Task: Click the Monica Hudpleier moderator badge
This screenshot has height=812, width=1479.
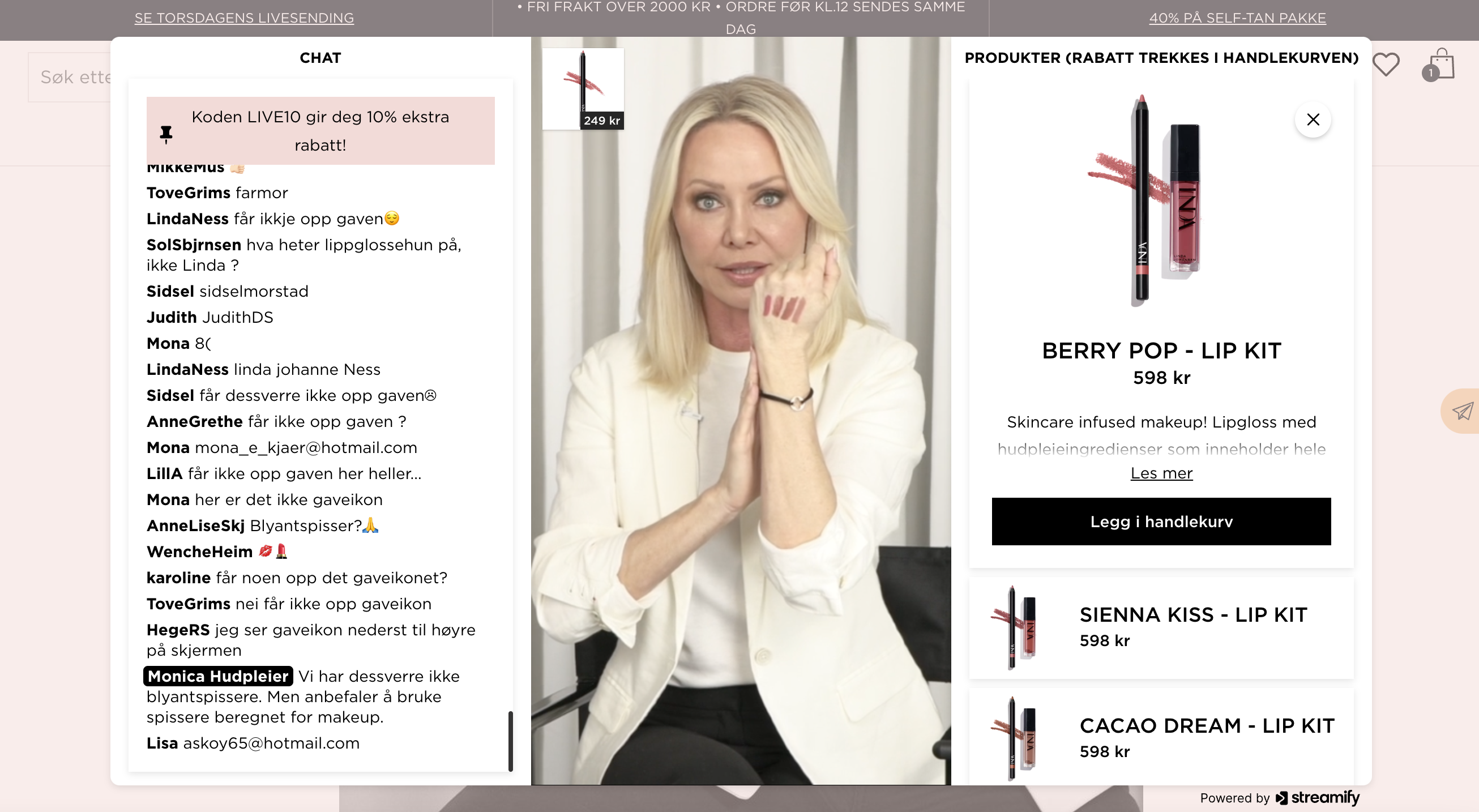Action: (217, 676)
